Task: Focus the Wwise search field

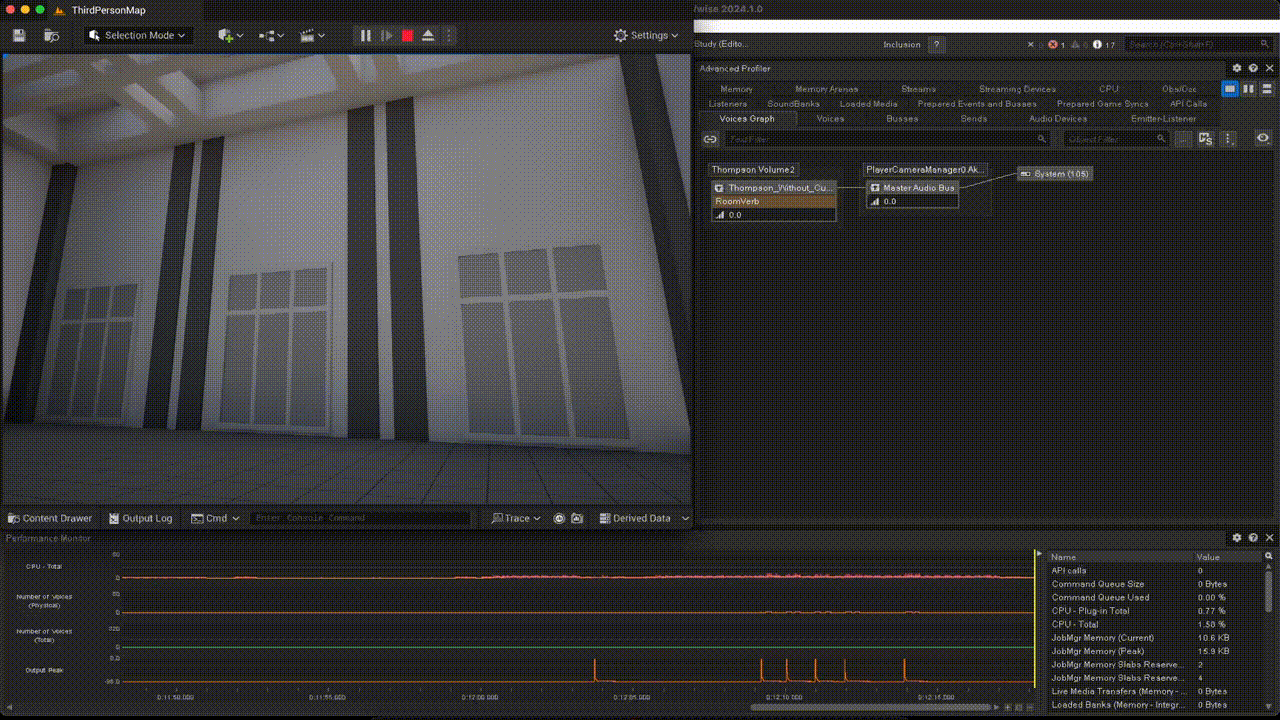Action: tap(1198, 44)
